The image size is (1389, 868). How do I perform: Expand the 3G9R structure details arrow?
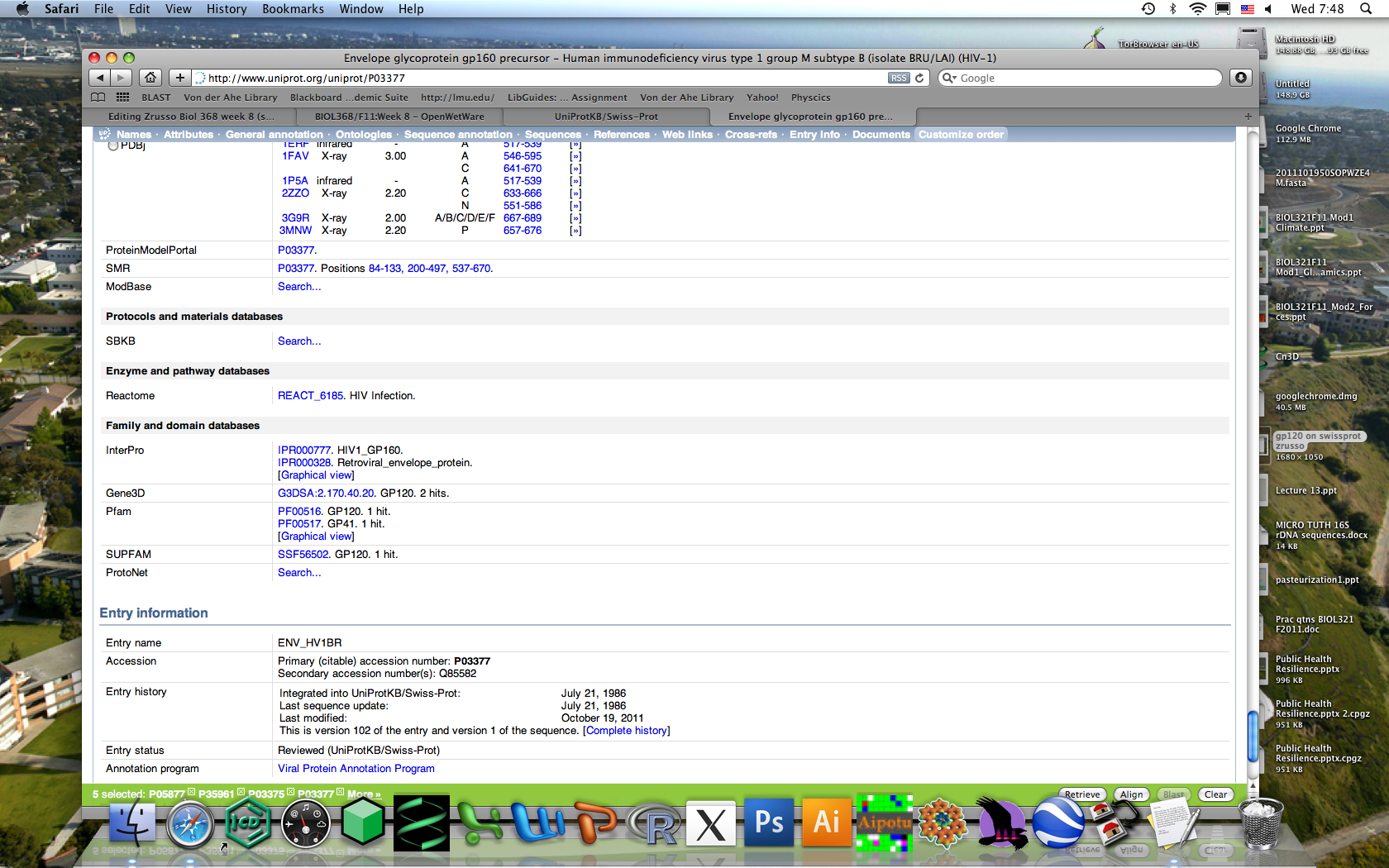coord(575,218)
